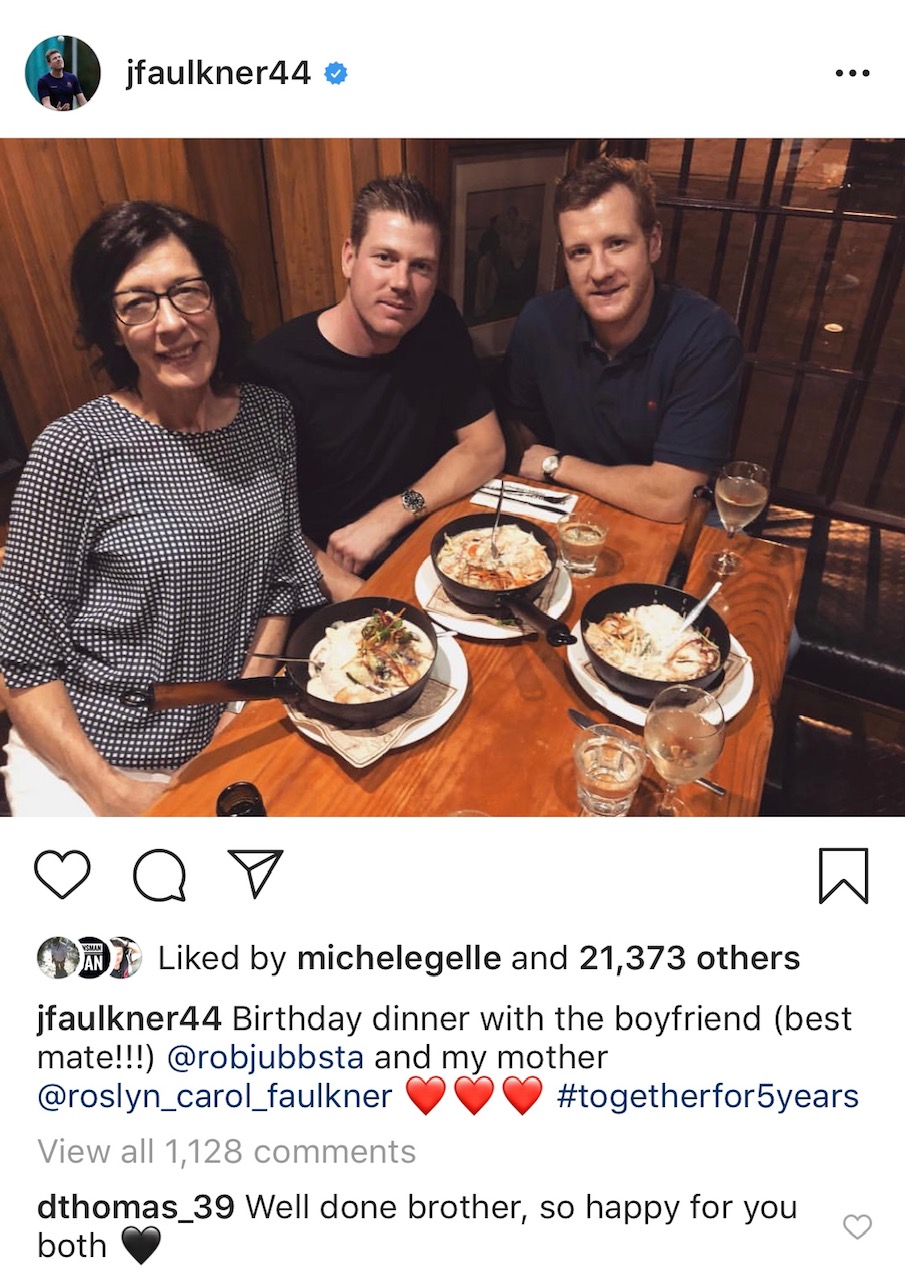Tap the liker avatars cluster
905x1280 pixels.
tap(89, 957)
